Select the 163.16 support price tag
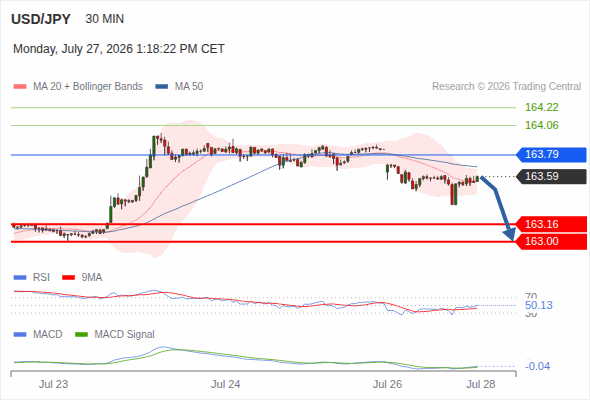The width and height of the screenshot is (590, 400). click(551, 224)
